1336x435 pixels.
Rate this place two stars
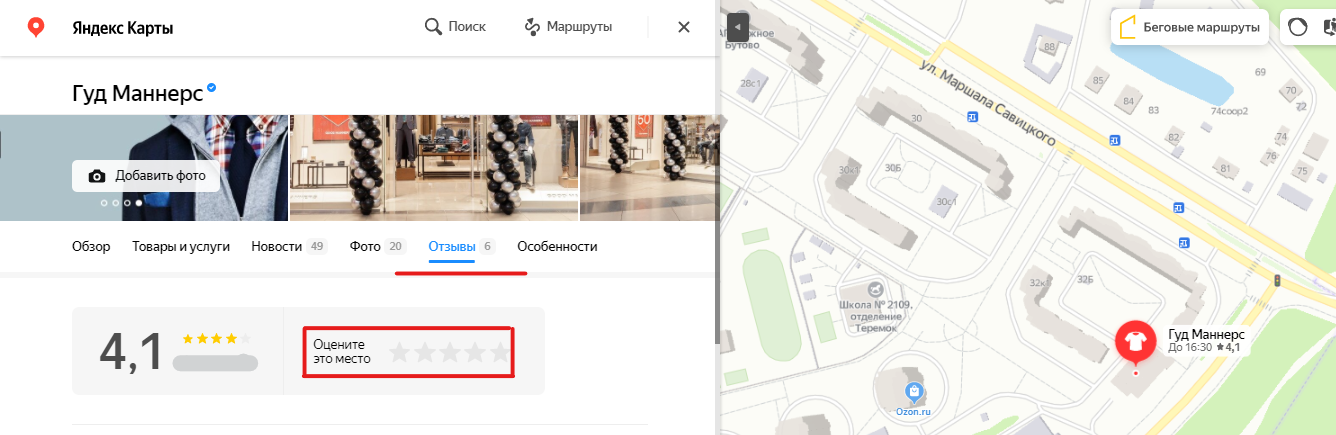click(x=424, y=352)
